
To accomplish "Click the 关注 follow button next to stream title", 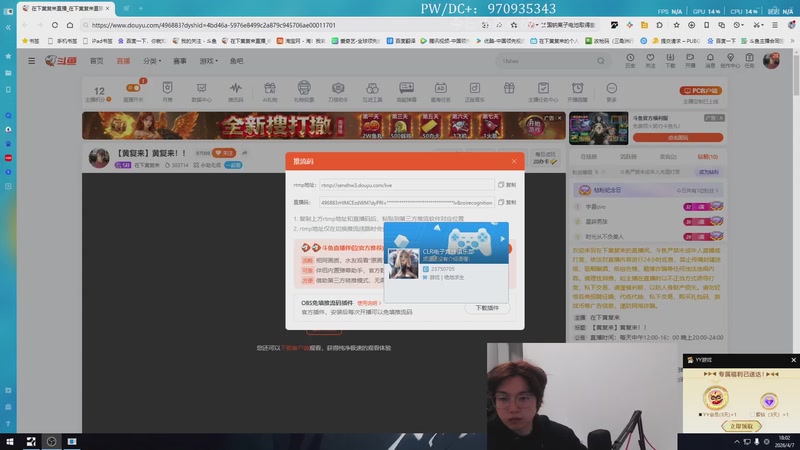I will 224,153.
